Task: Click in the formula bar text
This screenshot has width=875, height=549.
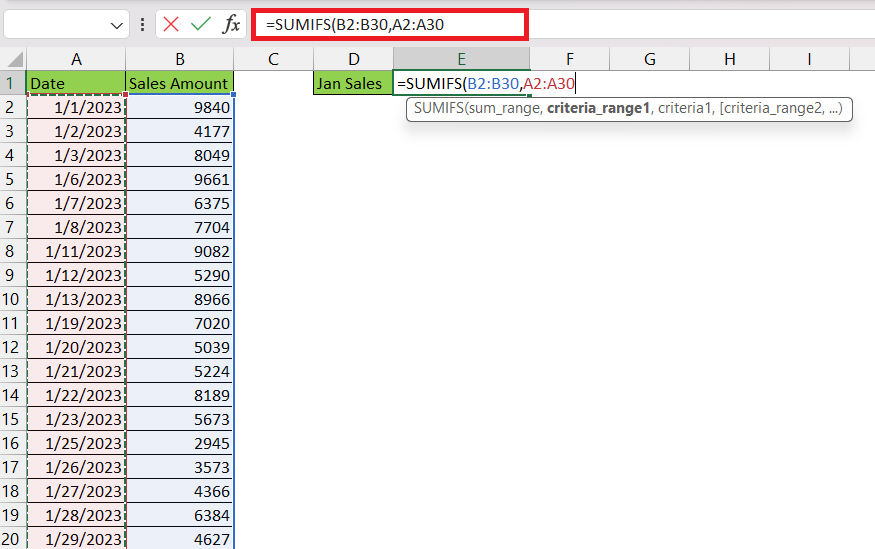Action: tap(390, 25)
